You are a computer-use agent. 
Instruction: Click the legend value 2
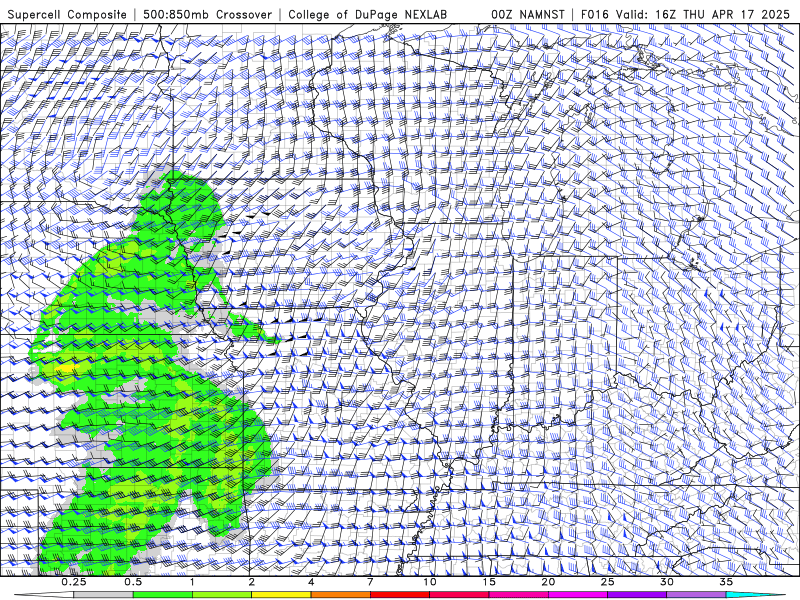(252, 582)
